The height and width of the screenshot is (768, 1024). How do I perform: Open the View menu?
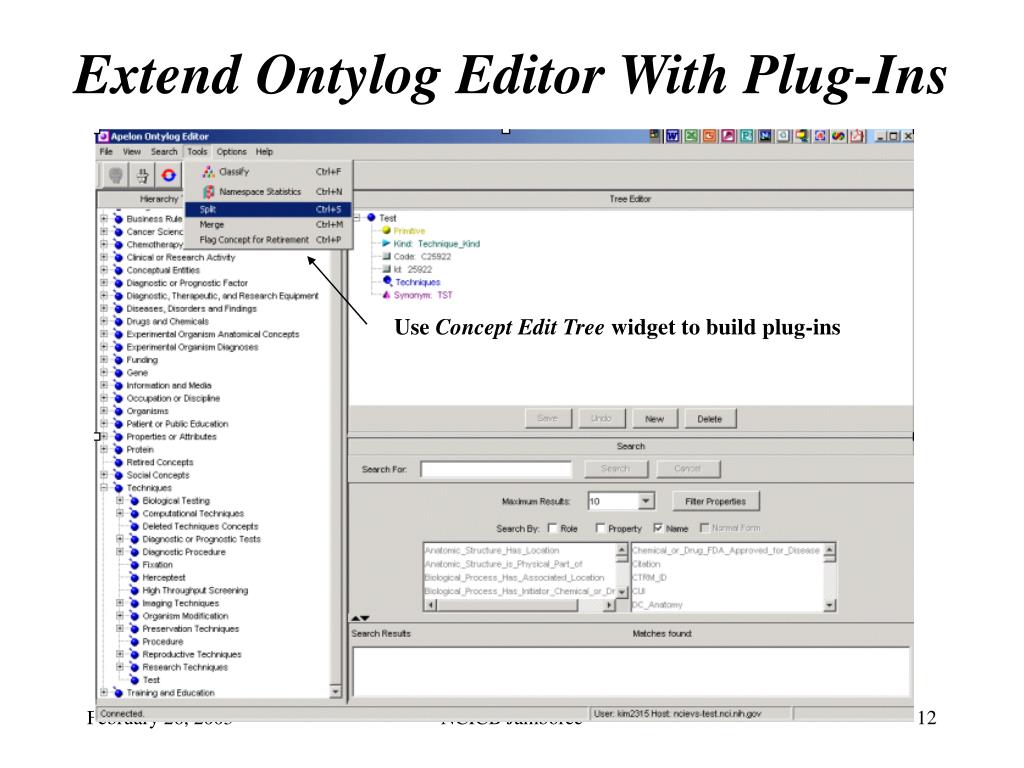pos(131,152)
